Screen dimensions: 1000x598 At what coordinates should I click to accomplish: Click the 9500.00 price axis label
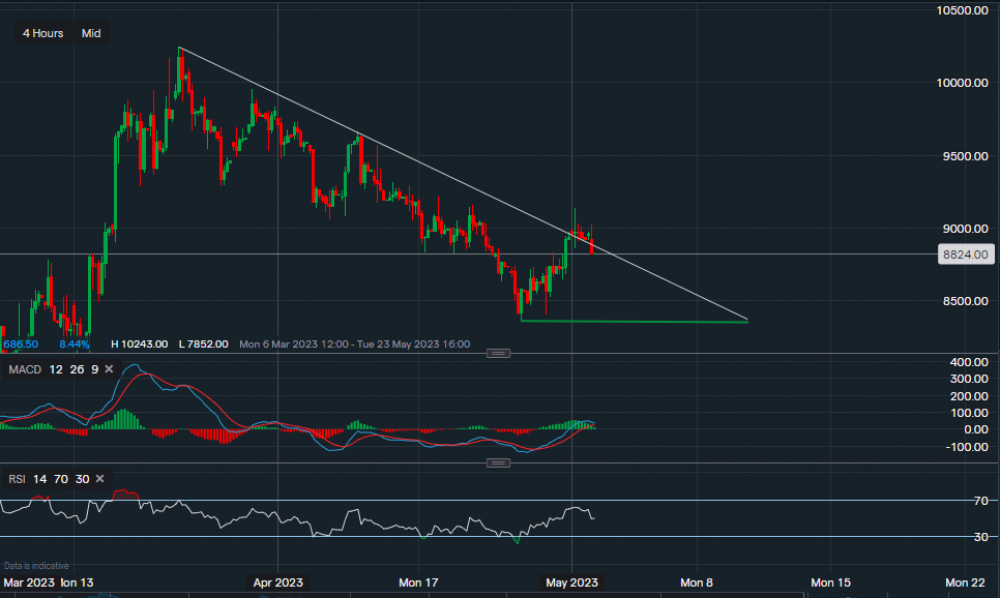pyautogui.click(x=965, y=156)
